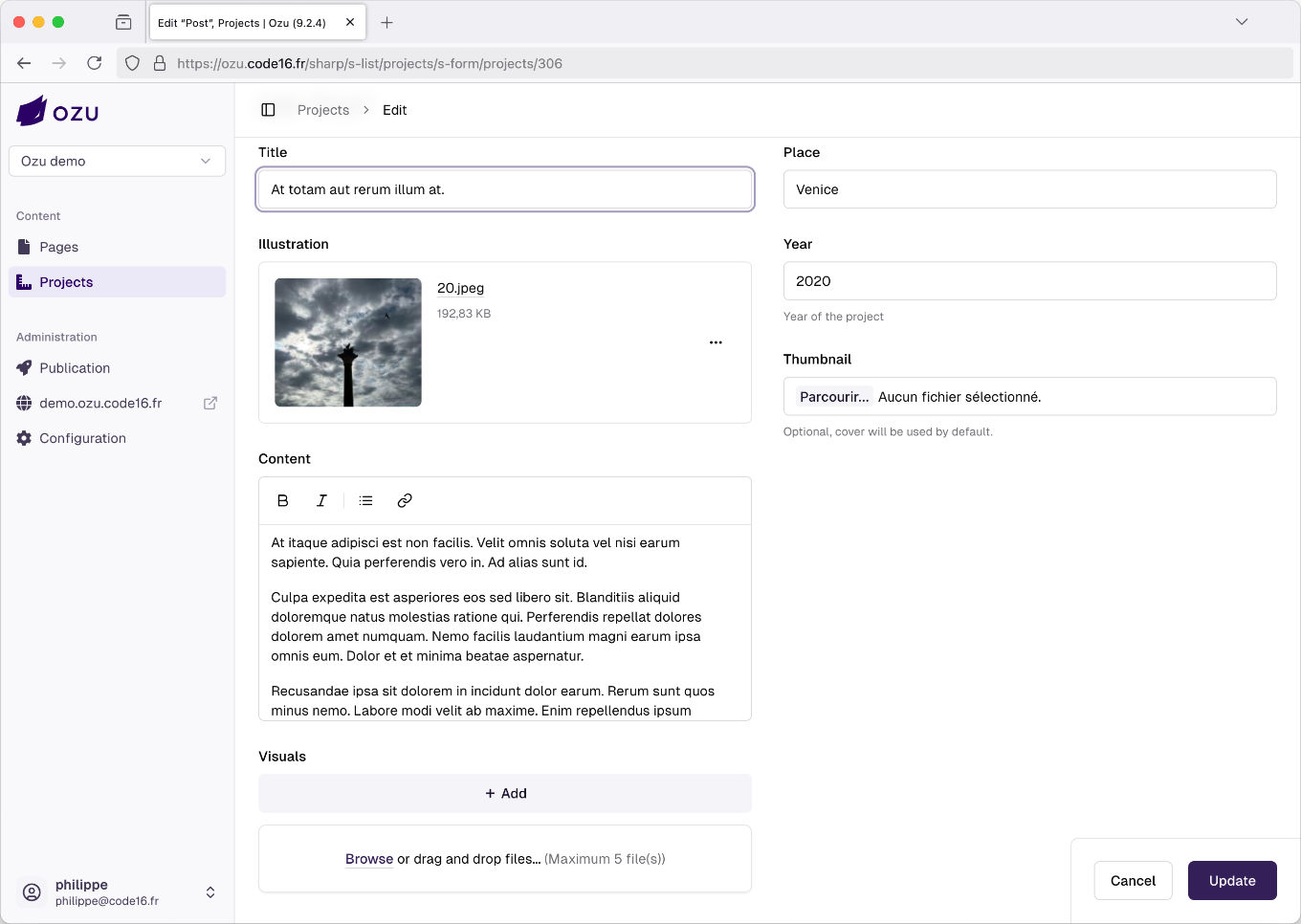1301x924 pixels.
Task: Insert bulleted list in Content editor
Action: tap(365, 500)
